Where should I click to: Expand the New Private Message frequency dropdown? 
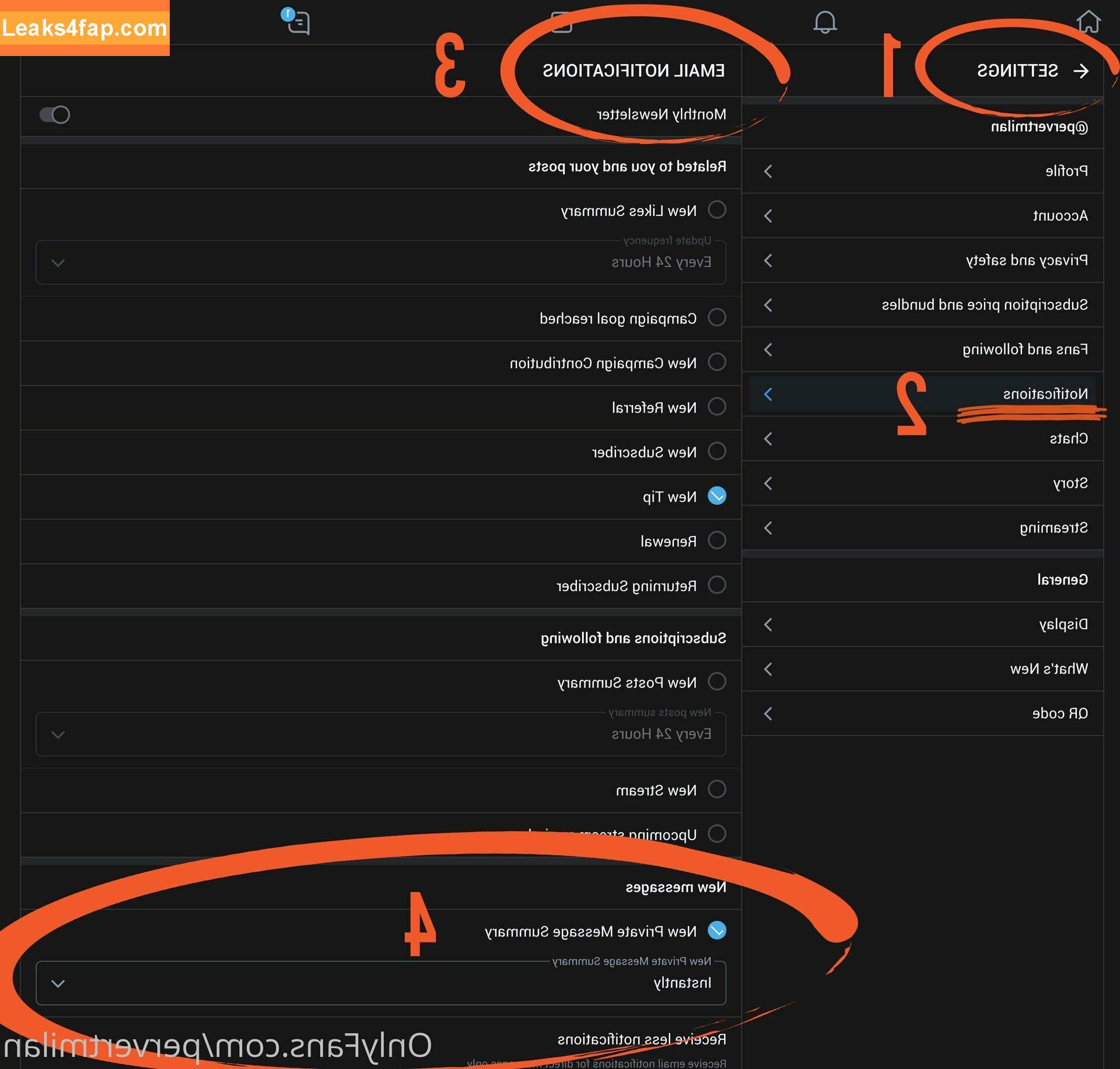57,983
